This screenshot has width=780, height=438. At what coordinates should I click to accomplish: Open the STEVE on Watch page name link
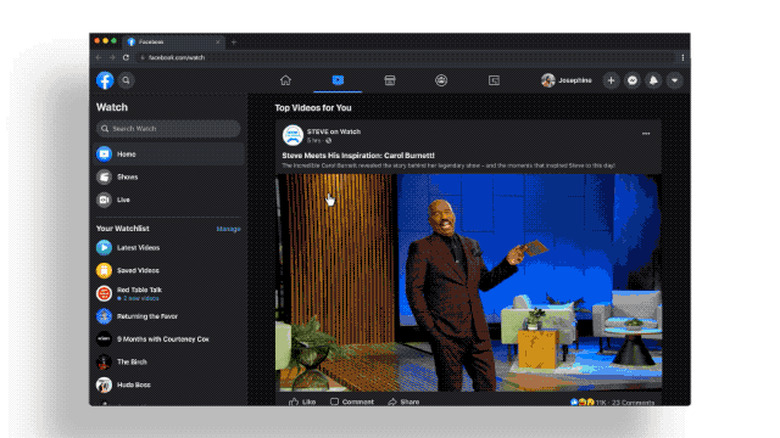334,131
